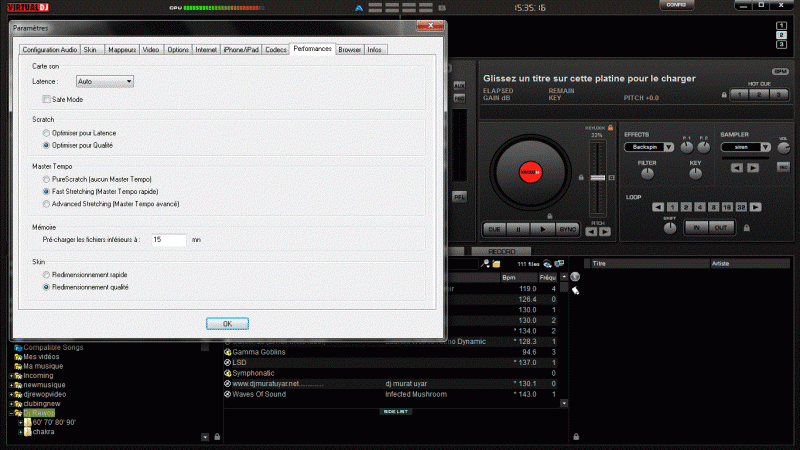
Task: Click the BPM button on deck
Action: (x=780, y=71)
